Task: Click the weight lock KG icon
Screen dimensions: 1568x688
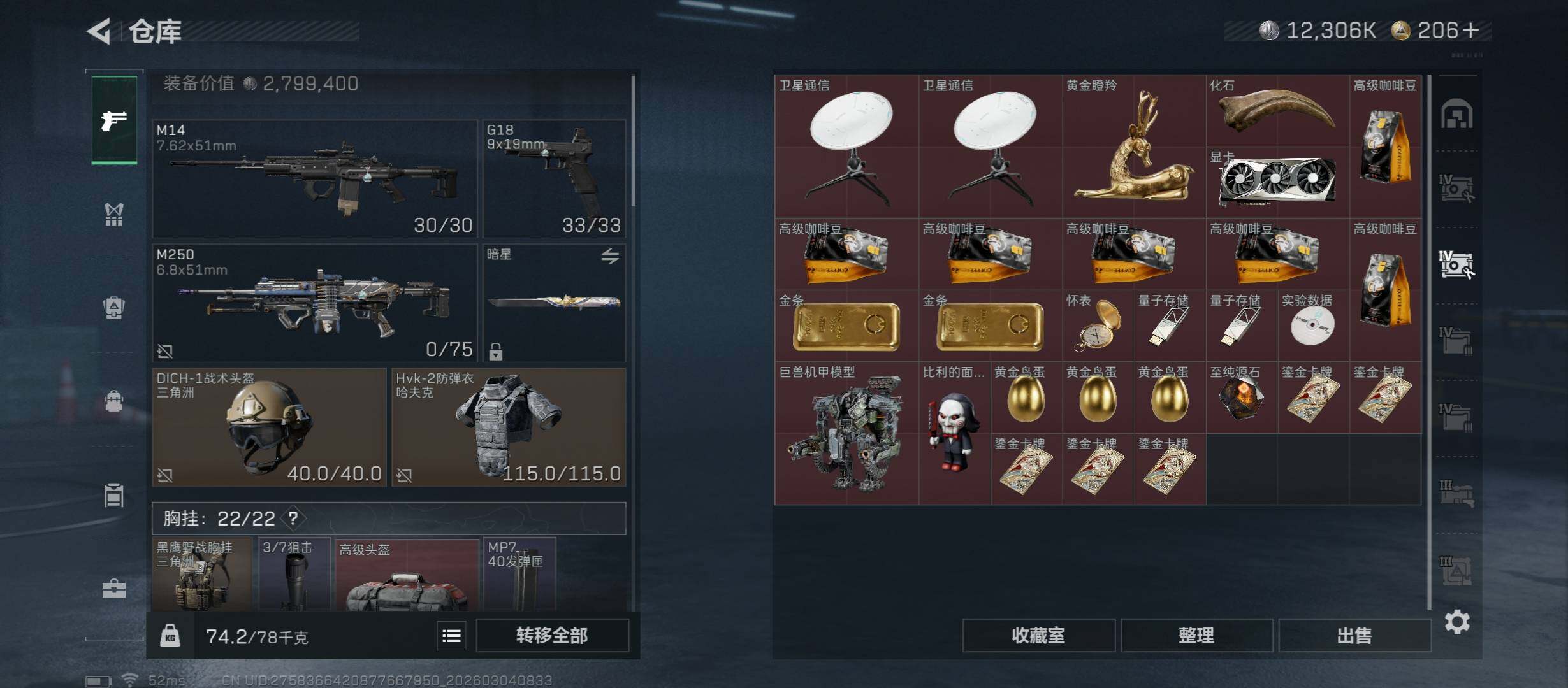Action: click(x=170, y=636)
